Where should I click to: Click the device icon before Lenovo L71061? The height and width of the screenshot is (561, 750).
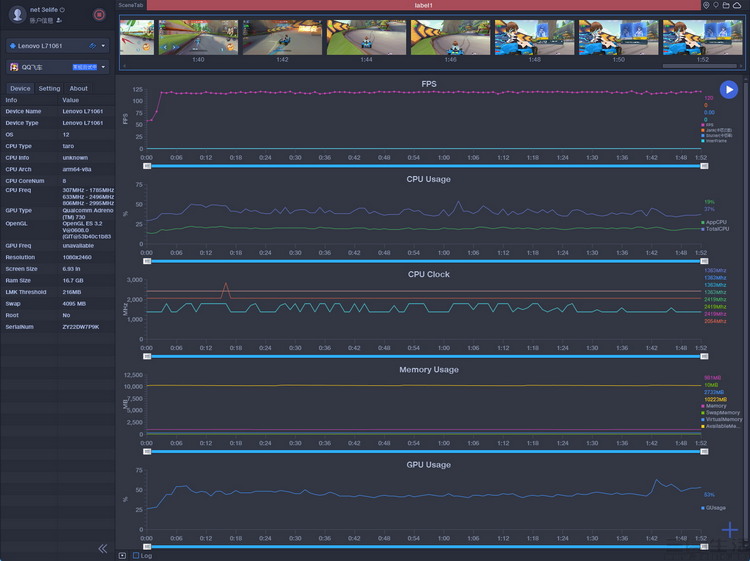pos(13,46)
